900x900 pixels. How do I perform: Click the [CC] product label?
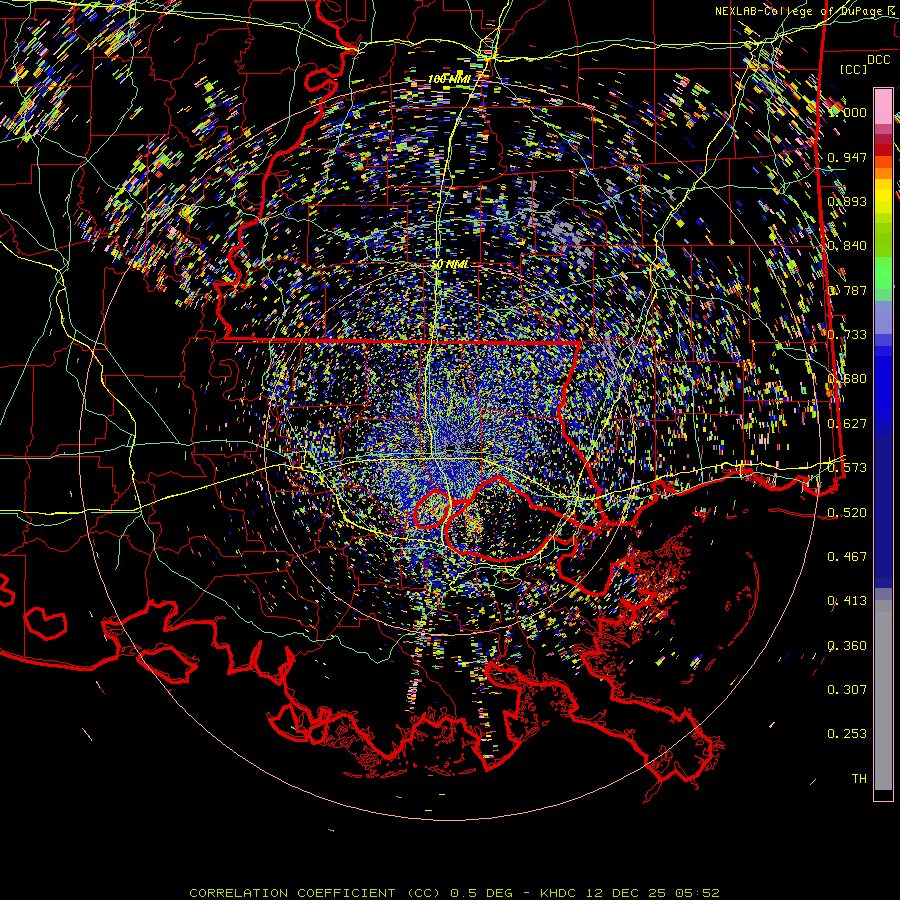(x=854, y=69)
